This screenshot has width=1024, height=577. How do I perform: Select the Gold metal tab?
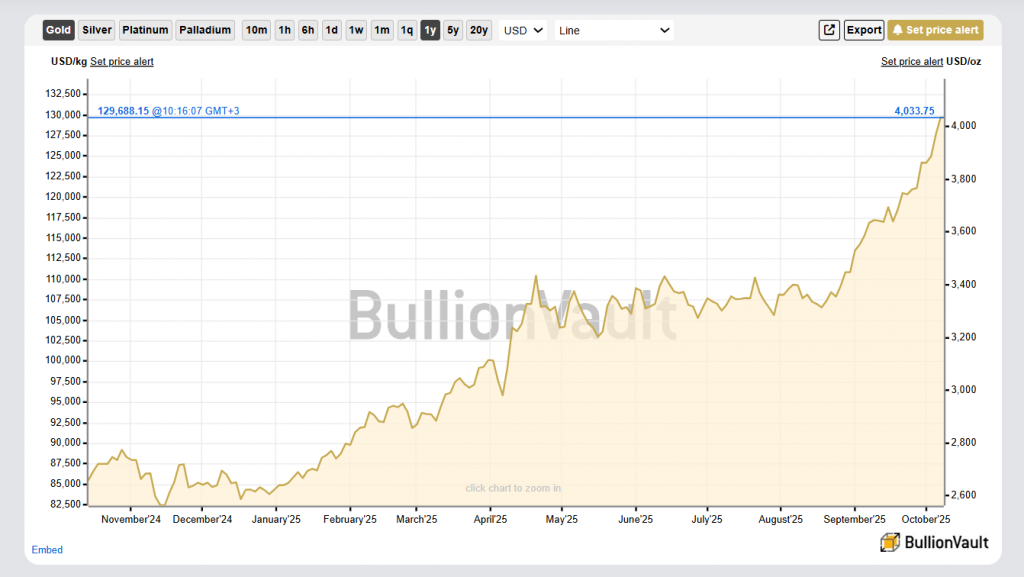coord(59,30)
